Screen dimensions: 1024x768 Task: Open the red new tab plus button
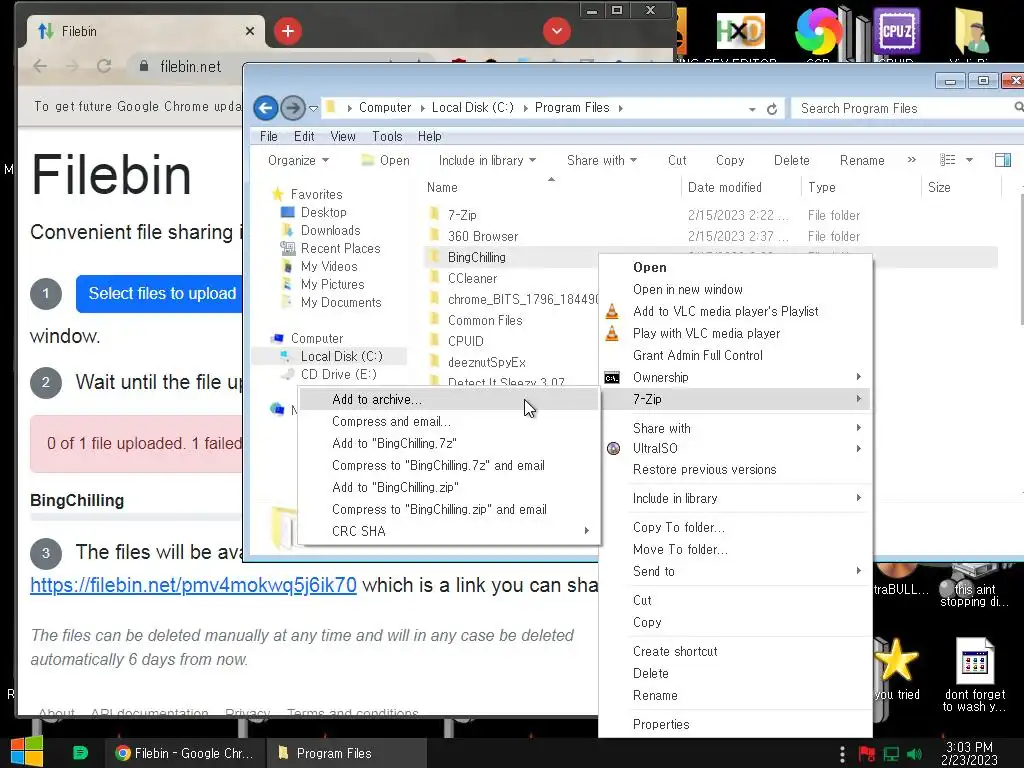point(287,31)
